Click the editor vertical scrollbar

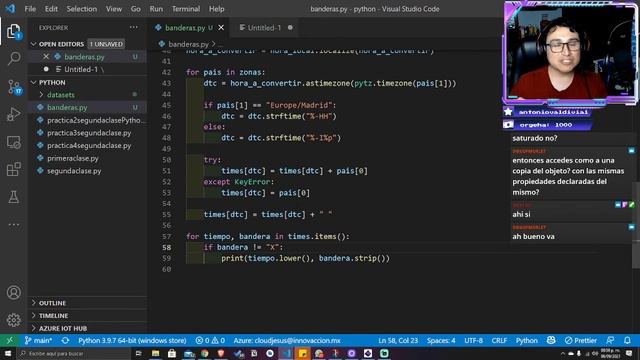(636, 224)
